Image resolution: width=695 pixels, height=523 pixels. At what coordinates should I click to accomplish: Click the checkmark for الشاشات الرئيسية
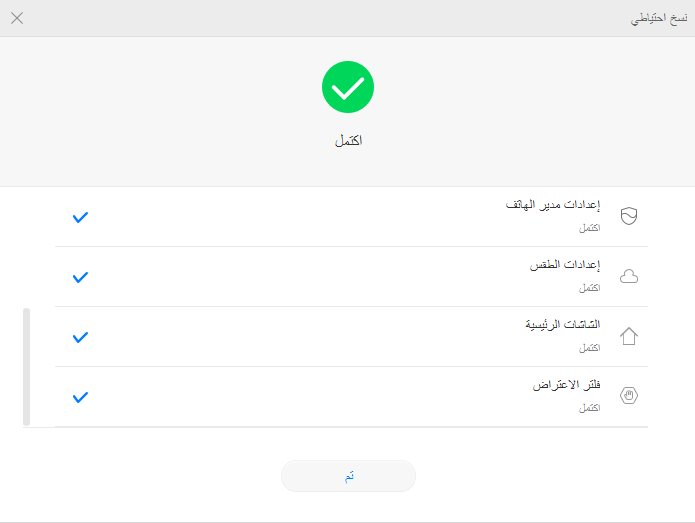(x=80, y=337)
